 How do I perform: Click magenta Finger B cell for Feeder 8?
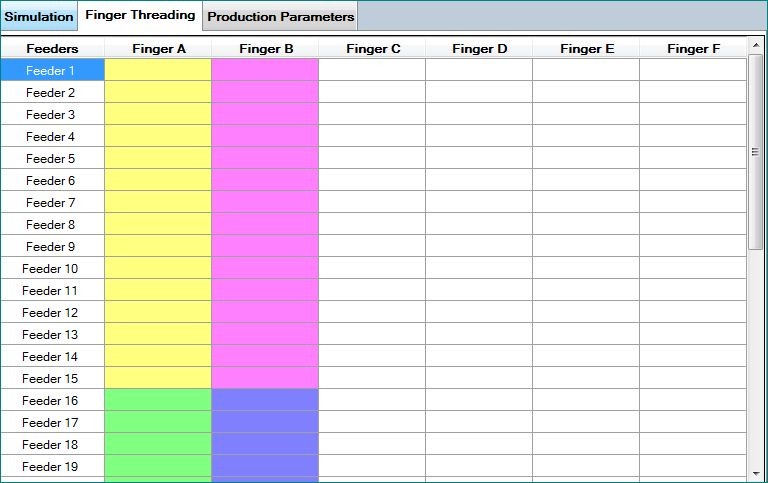pyautogui.click(x=265, y=225)
